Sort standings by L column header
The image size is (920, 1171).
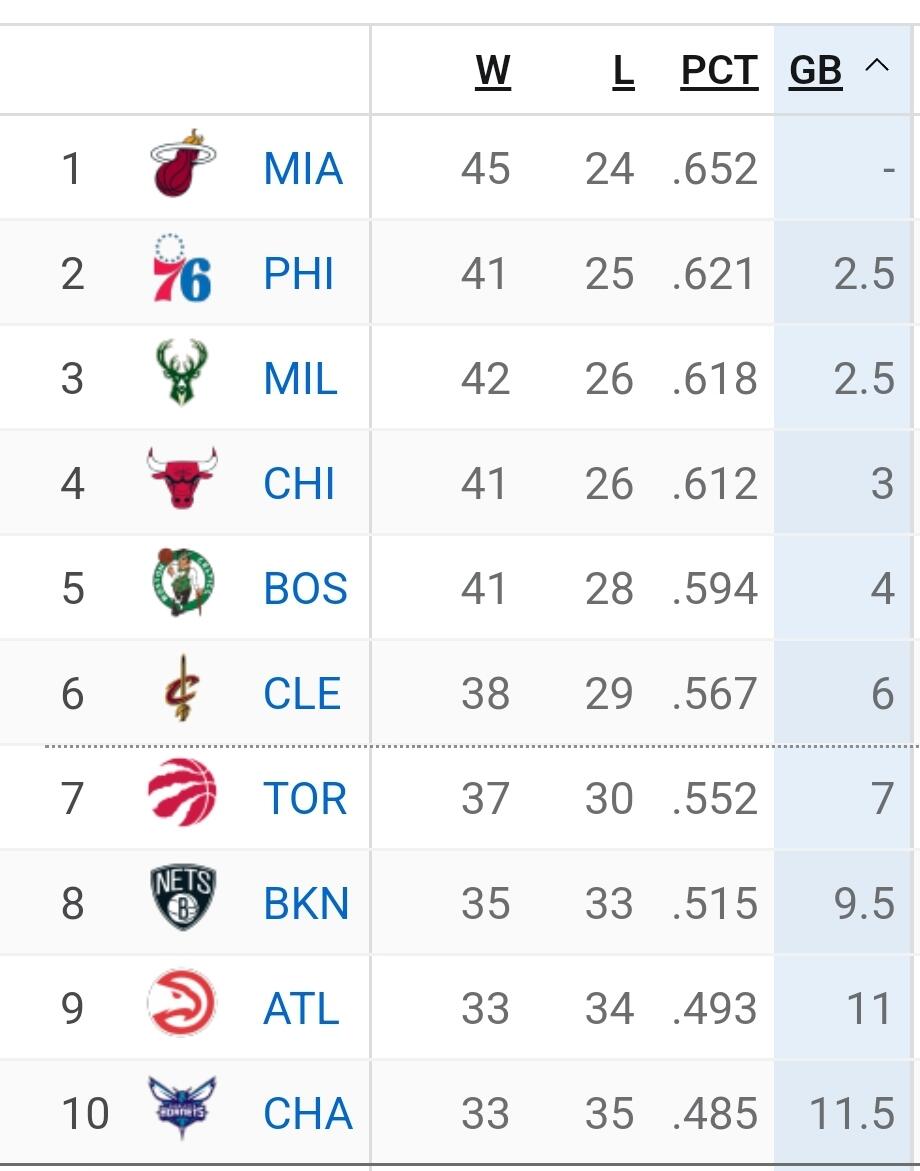[x=623, y=71]
